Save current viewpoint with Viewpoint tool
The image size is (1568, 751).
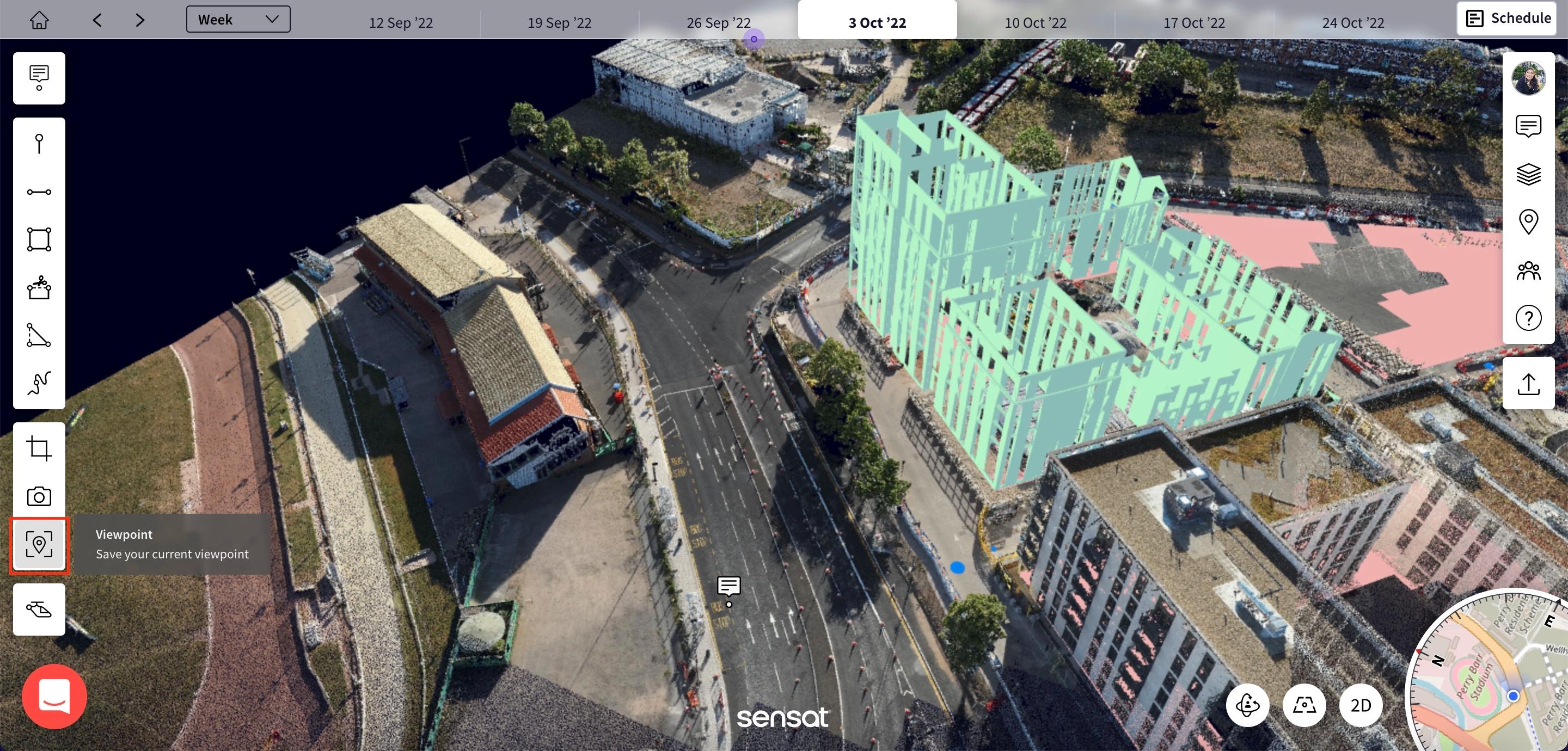click(39, 544)
